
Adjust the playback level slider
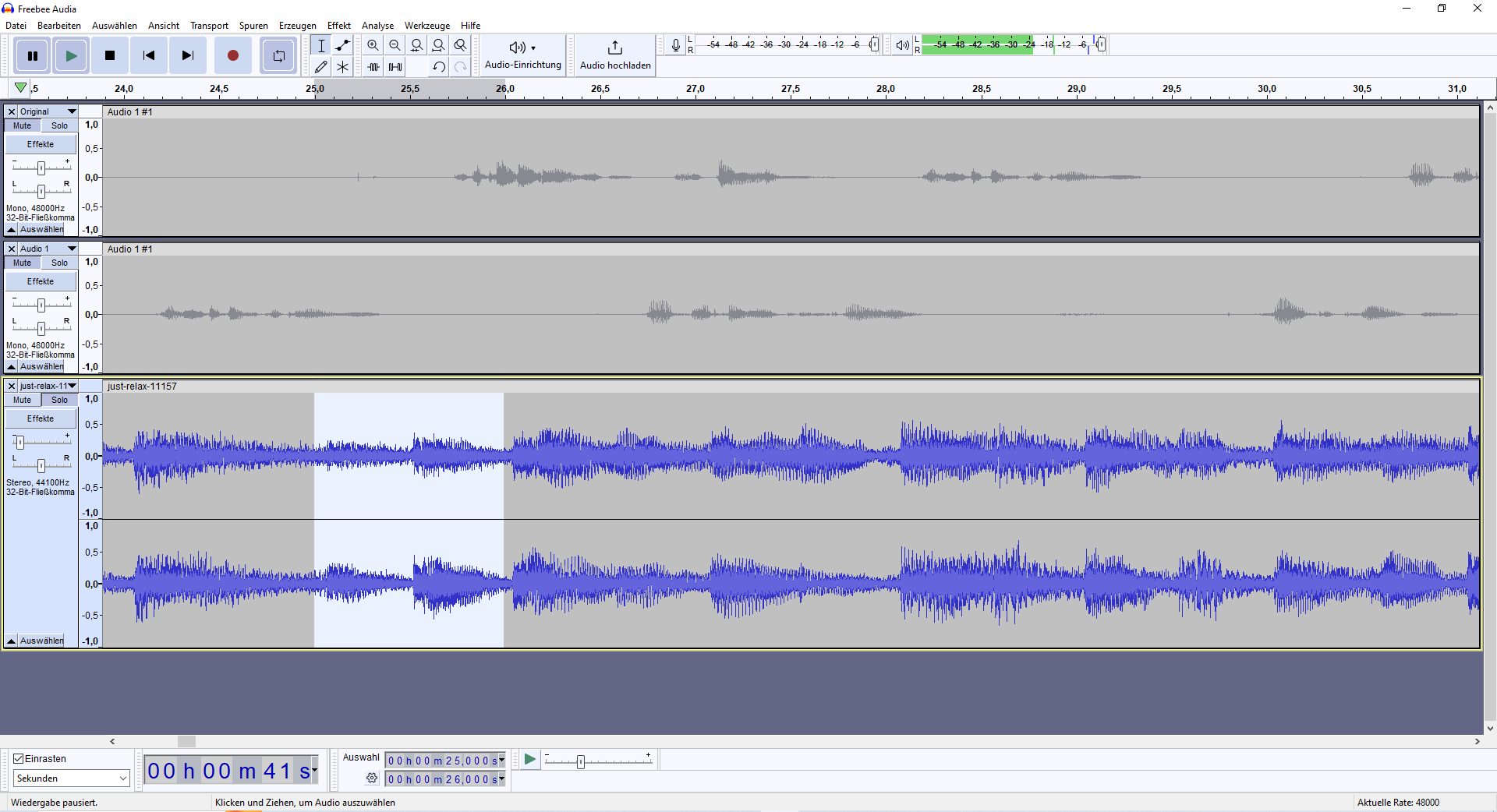(1100, 44)
